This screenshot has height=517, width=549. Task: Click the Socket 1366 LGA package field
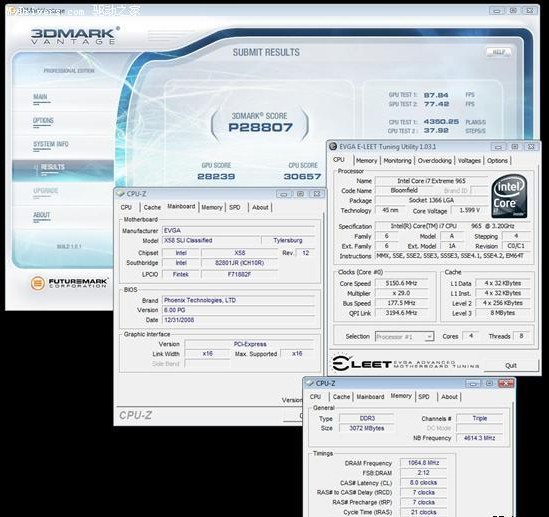click(x=431, y=200)
